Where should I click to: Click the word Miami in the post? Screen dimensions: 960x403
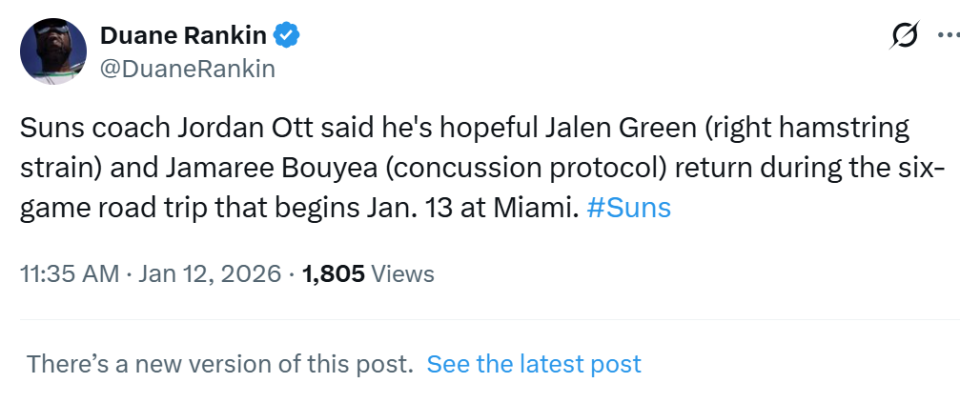[539, 209]
